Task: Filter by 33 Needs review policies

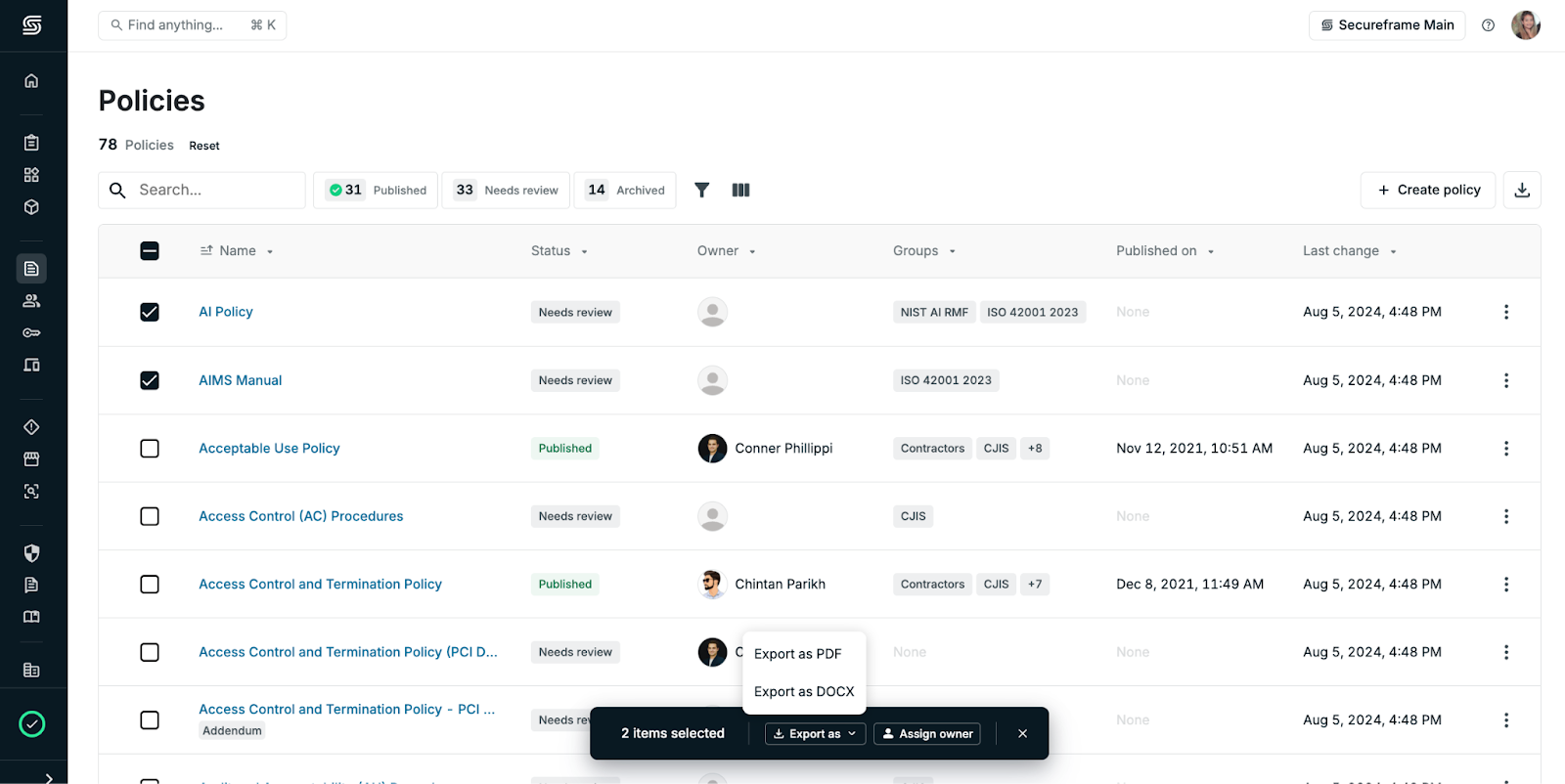Action: click(506, 190)
